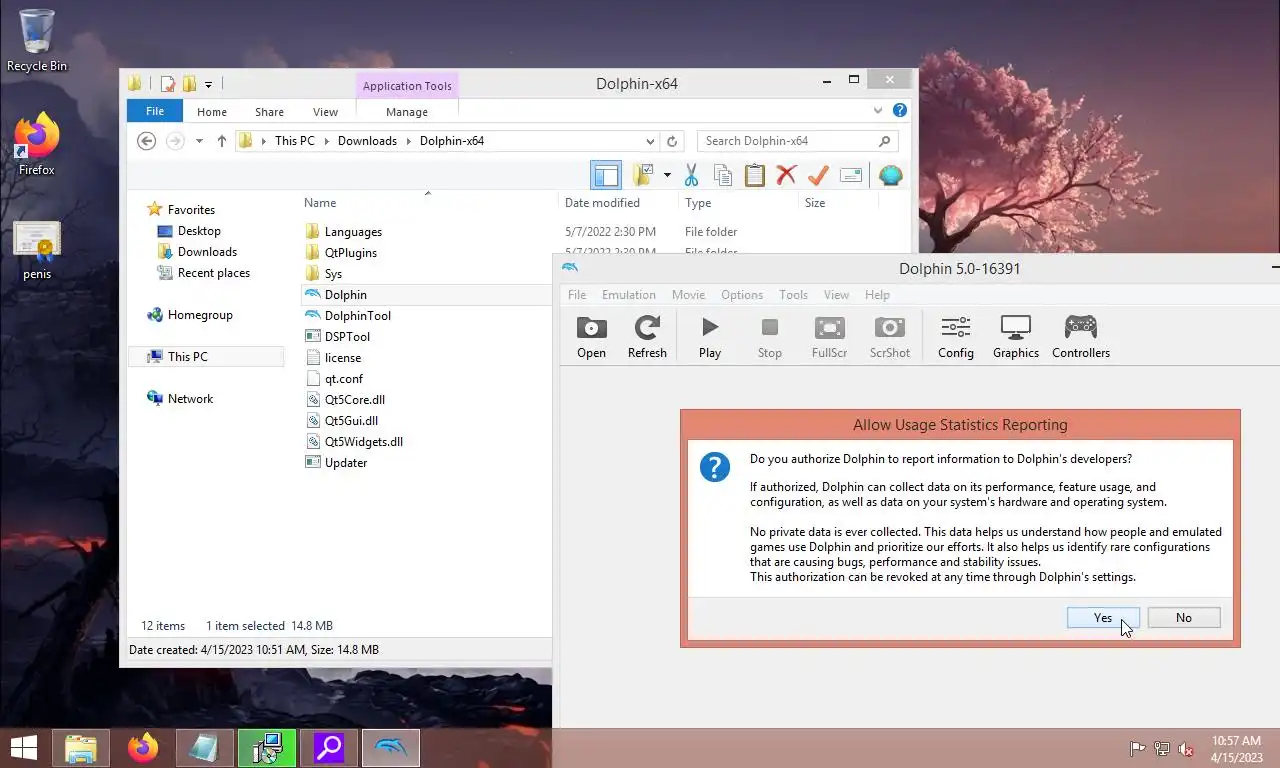Click the Explorer help question mark icon
This screenshot has width=1280, height=768.
tap(899, 111)
